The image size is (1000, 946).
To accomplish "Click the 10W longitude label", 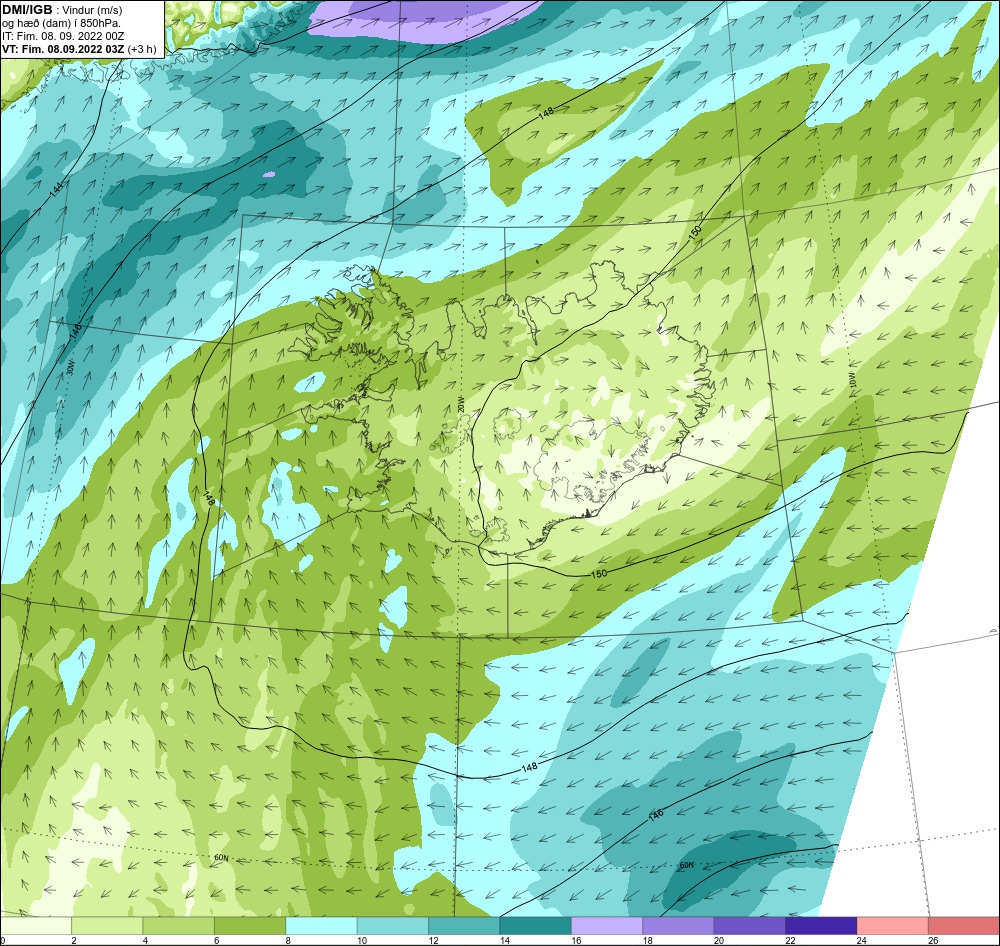I will click(852, 381).
